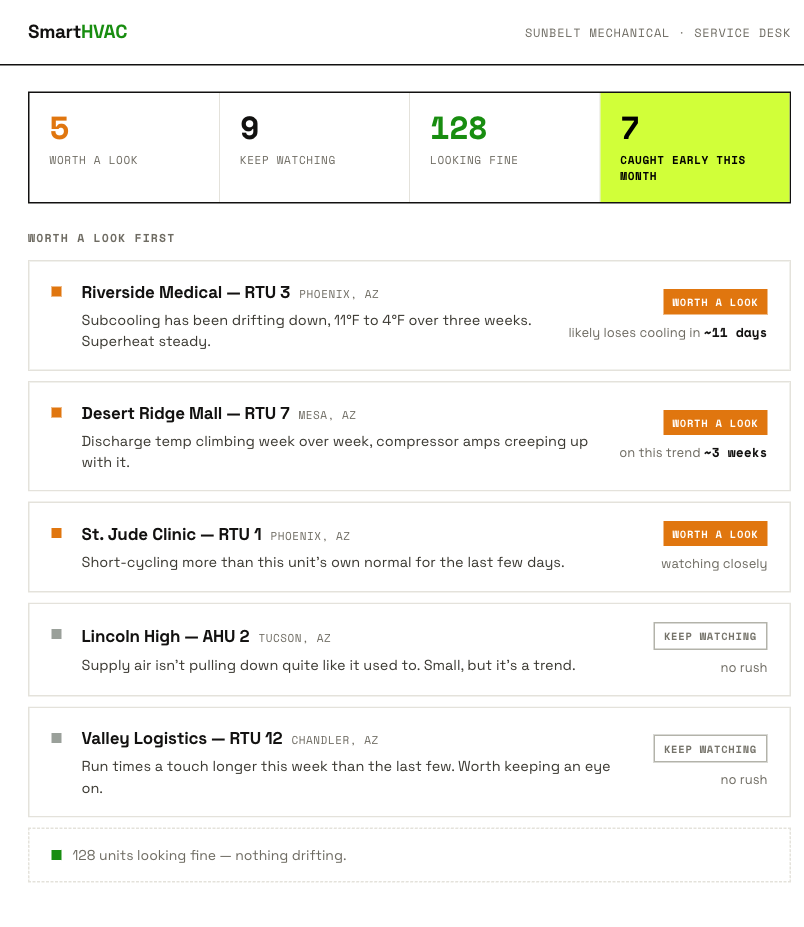This screenshot has height=927, width=804.
Task: Click the orange status square beside Desert Ridge Mall
Action: click(x=57, y=413)
